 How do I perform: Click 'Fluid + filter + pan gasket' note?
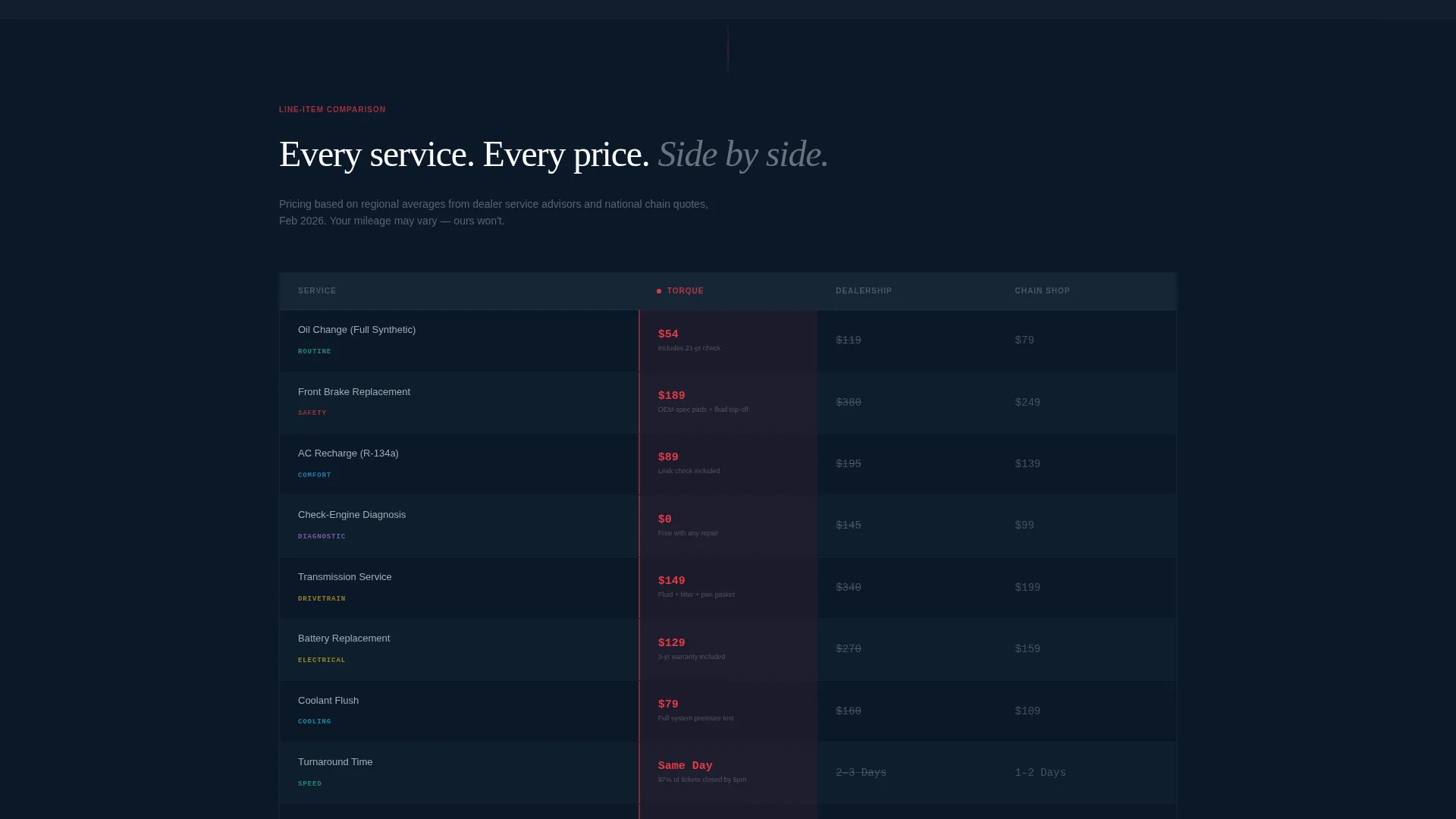[x=696, y=595]
